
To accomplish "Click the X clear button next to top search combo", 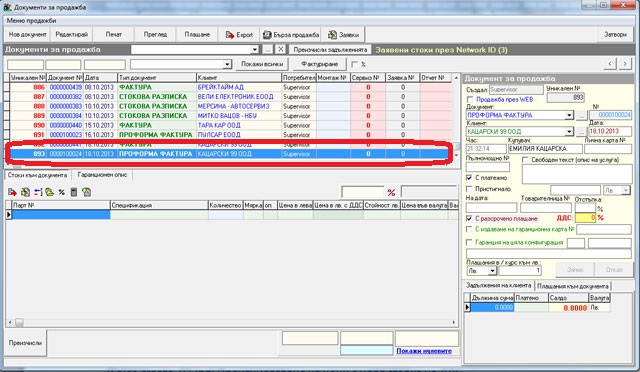I will (x=280, y=49).
